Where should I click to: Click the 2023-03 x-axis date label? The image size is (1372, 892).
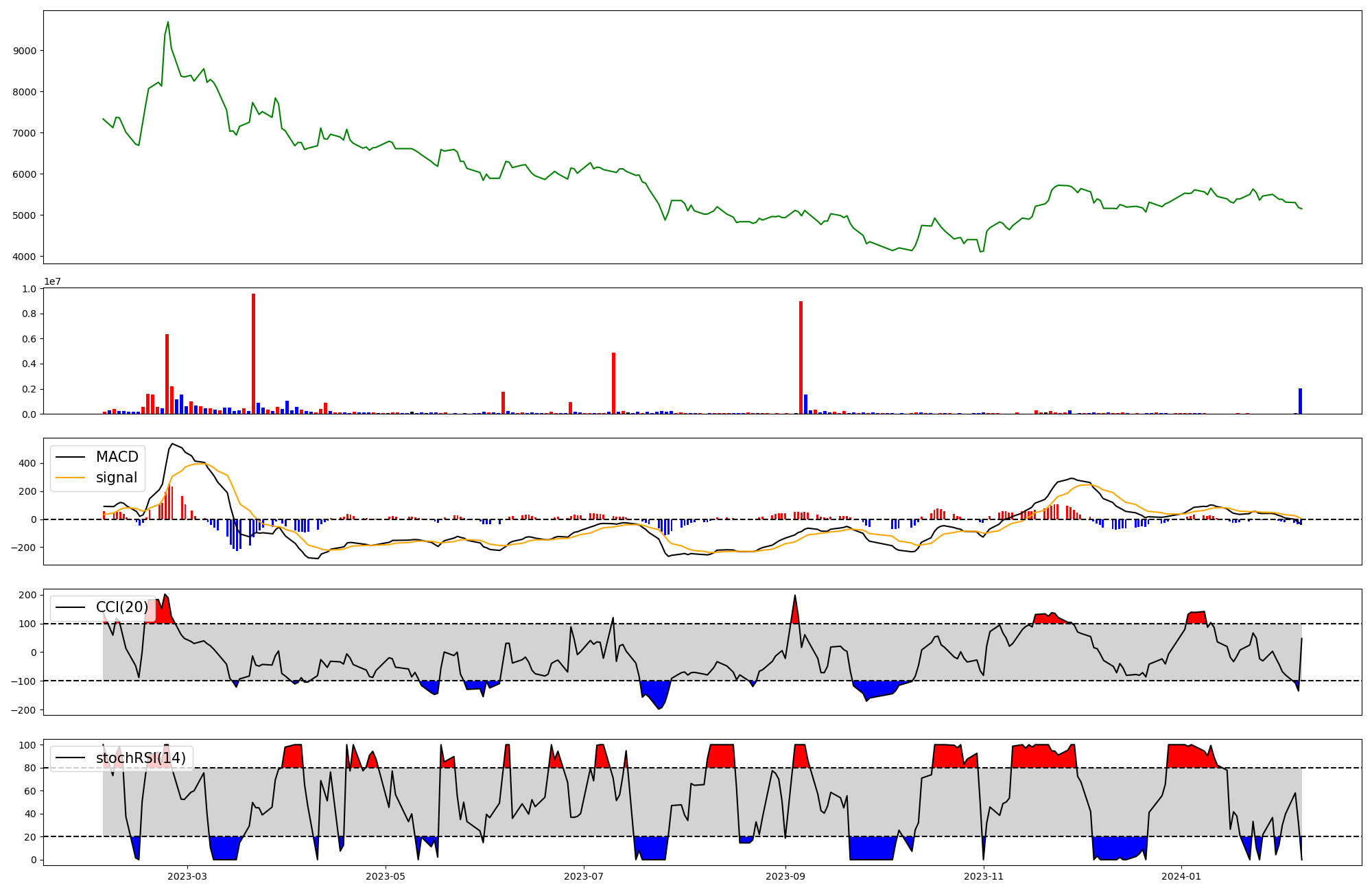187,876
